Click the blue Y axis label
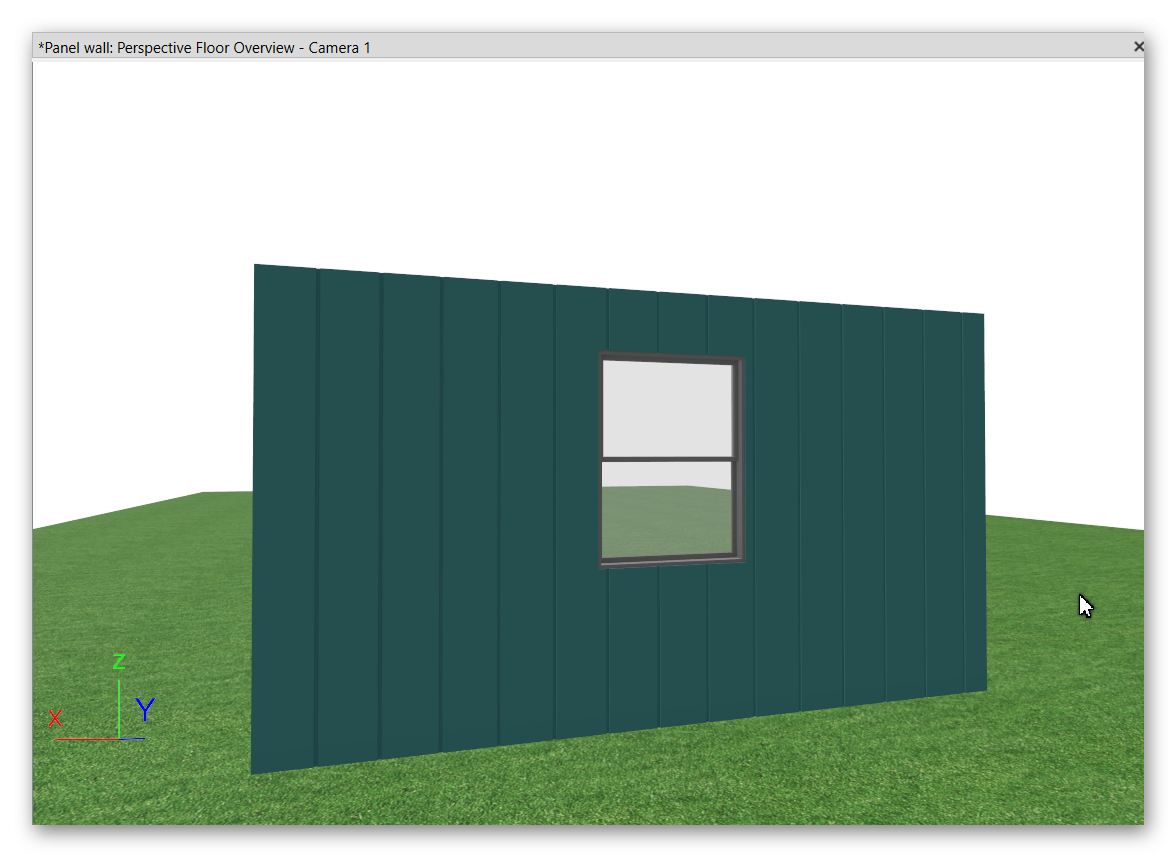The image size is (1176, 857). [x=145, y=710]
